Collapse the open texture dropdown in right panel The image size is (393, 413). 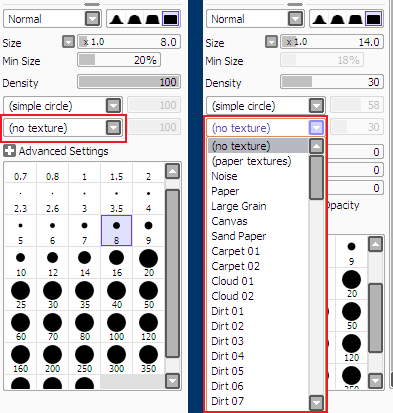(x=316, y=128)
